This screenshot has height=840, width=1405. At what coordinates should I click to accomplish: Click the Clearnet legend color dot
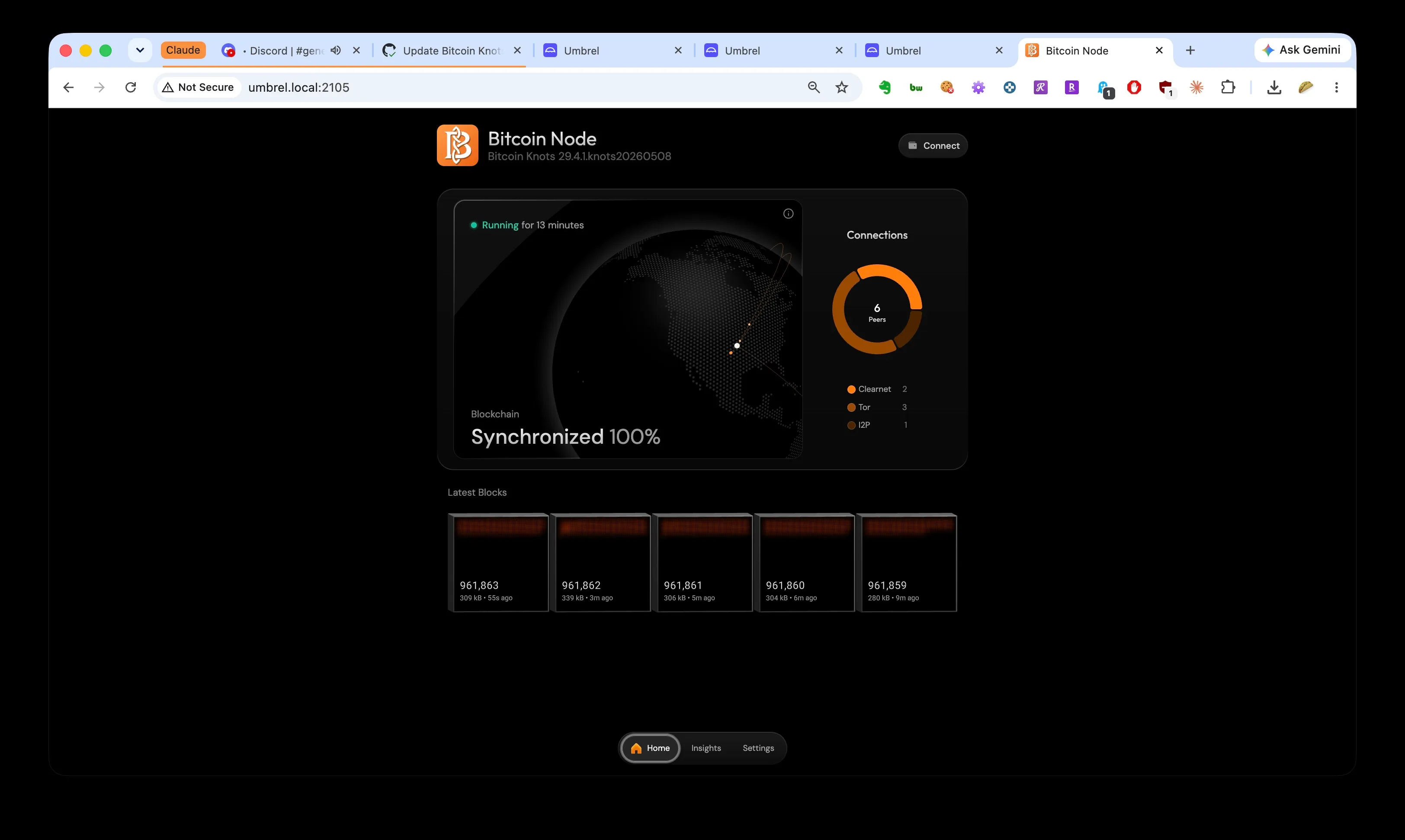click(851, 389)
